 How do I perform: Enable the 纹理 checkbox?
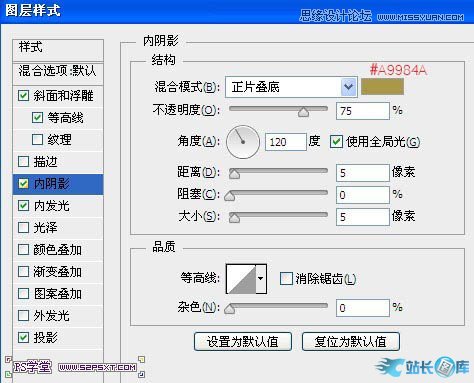click(x=37, y=139)
